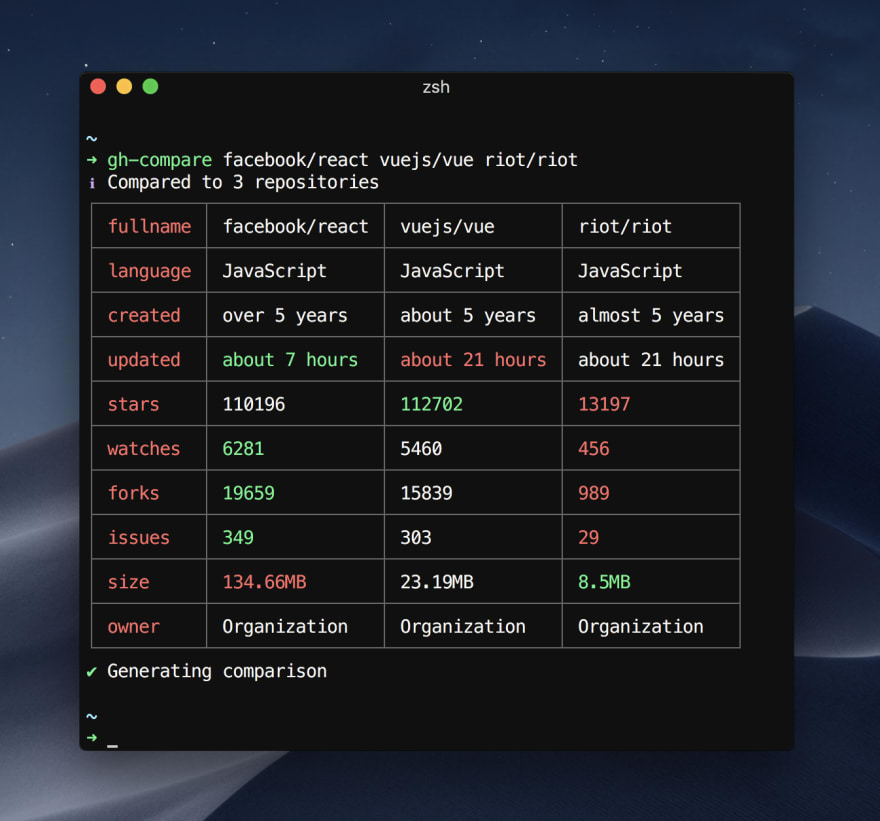Click the info icon before 'Compared'
The width and height of the screenshot is (880, 821).
pyautogui.click(x=92, y=183)
